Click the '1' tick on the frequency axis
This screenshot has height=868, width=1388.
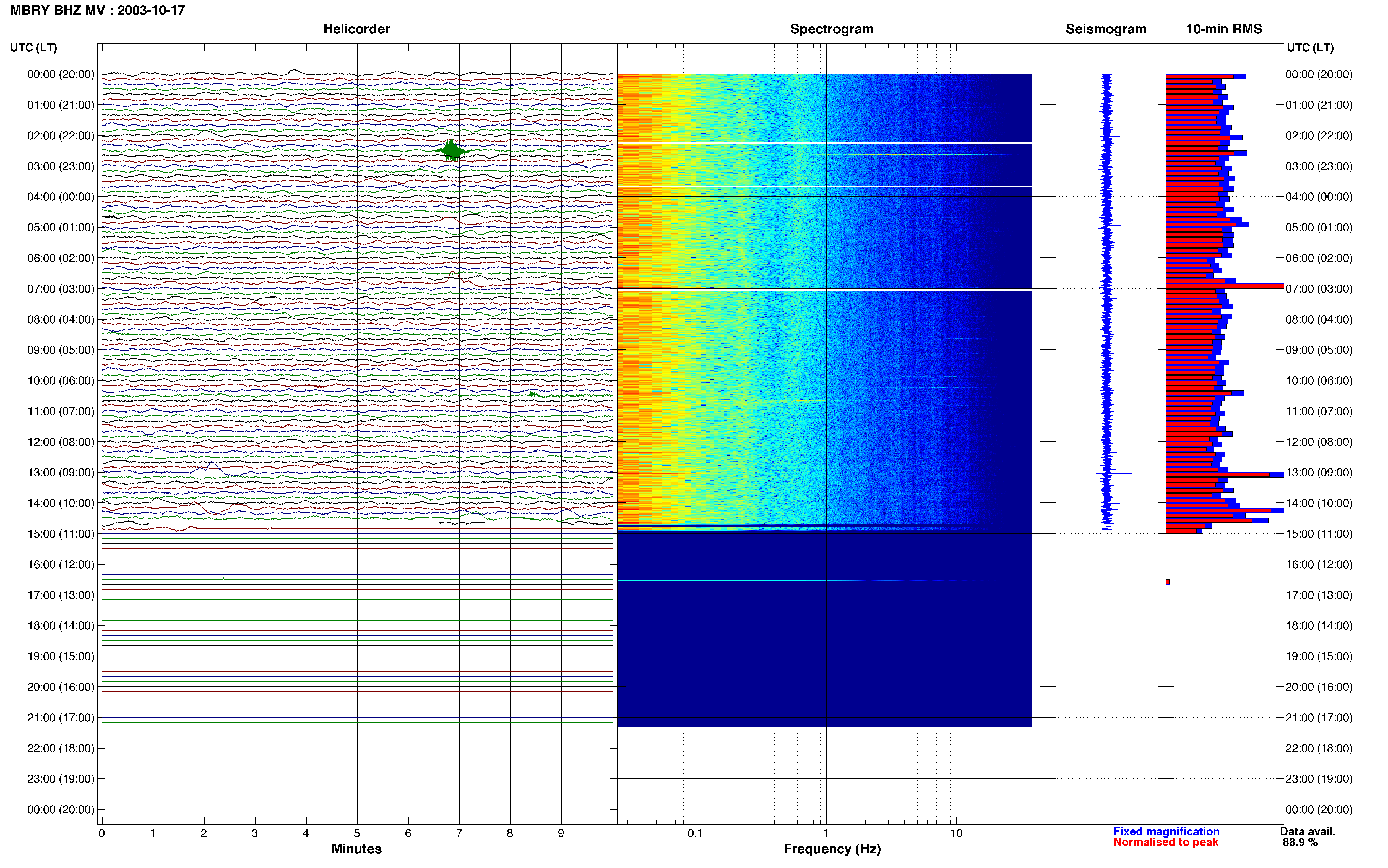pos(826,833)
